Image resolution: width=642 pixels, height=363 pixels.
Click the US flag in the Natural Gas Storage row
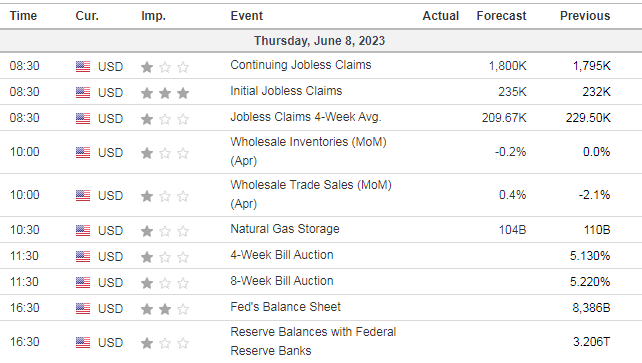(x=83, y=230)
